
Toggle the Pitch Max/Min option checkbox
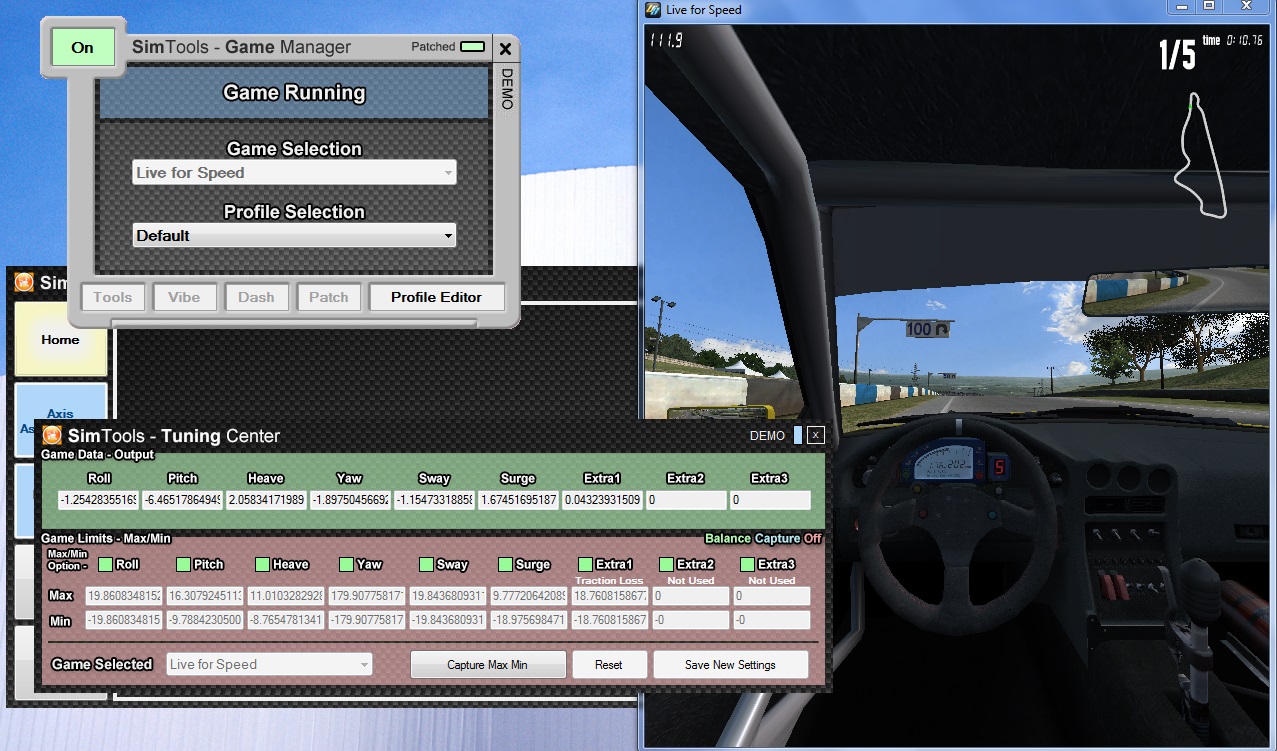pos(183,564)
